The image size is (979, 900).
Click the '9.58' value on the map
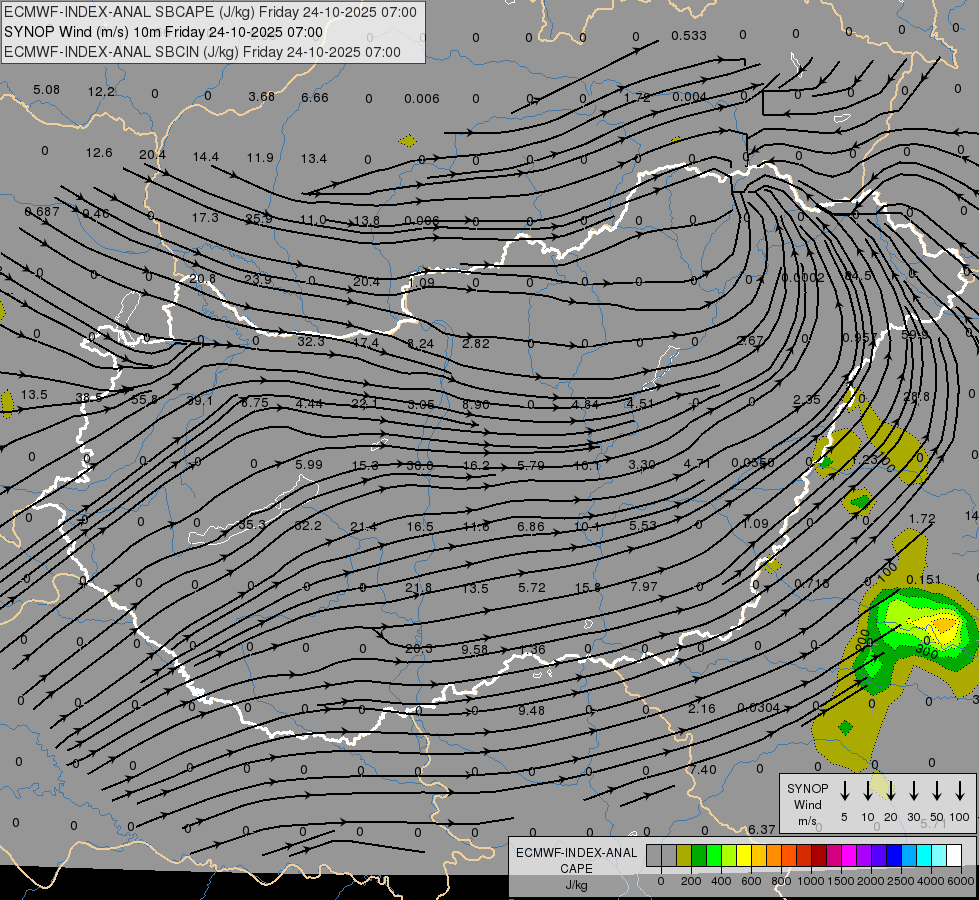coord(475,649)
